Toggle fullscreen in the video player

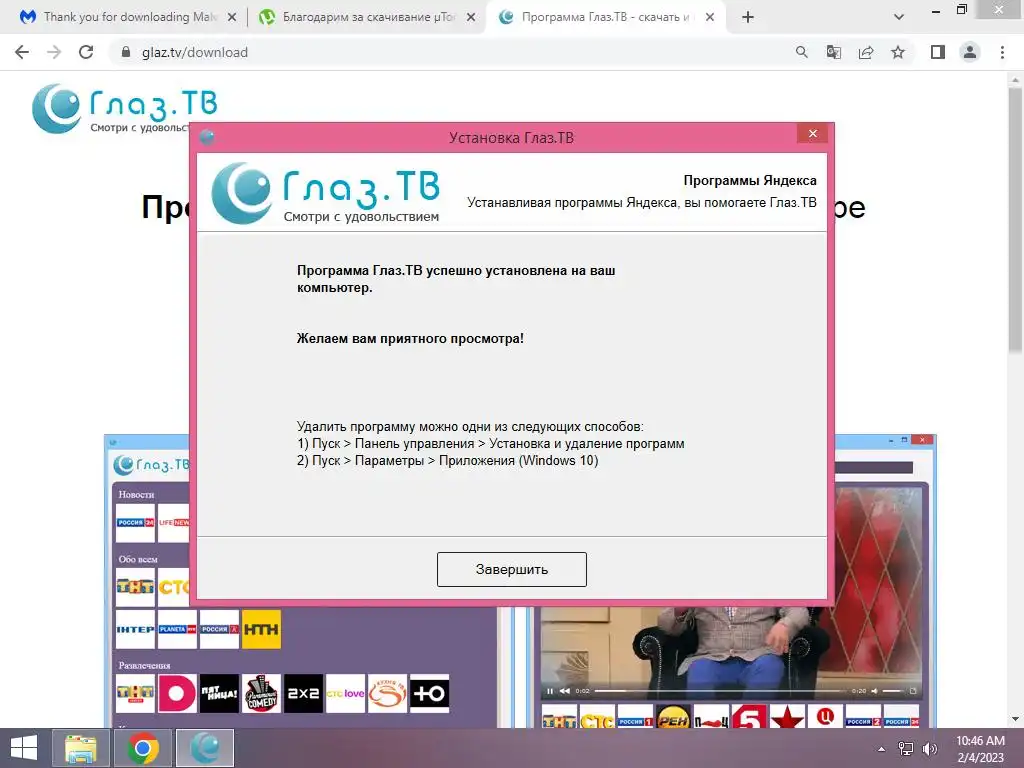click(913, 691)
